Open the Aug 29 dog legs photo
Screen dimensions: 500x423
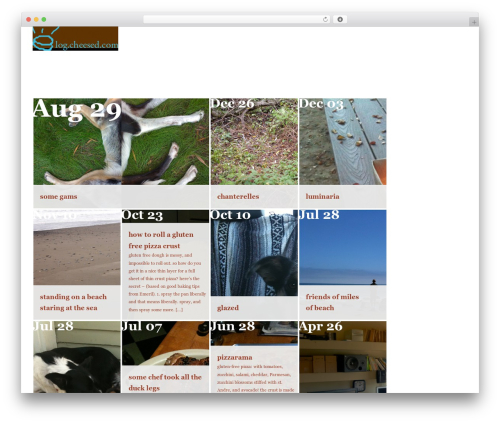point(121,141)
